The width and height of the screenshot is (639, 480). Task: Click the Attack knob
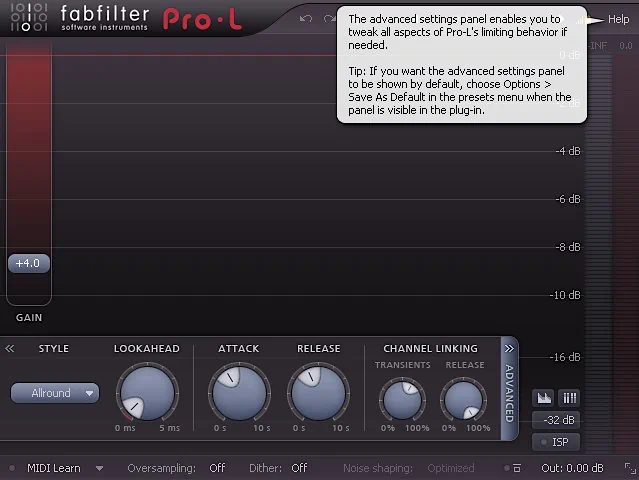pyautogui.click(x=239, y=393)
